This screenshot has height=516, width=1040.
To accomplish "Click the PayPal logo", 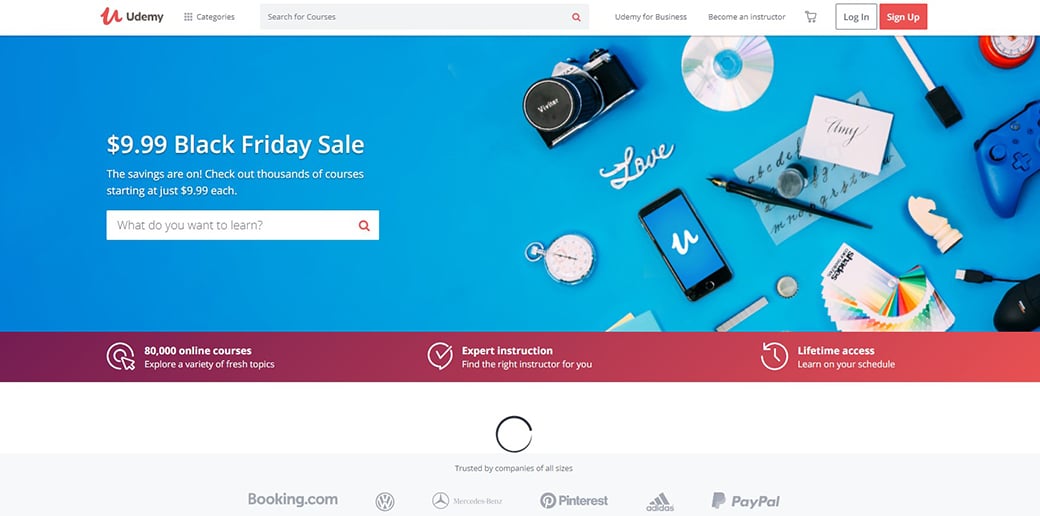I will (746, 501).
